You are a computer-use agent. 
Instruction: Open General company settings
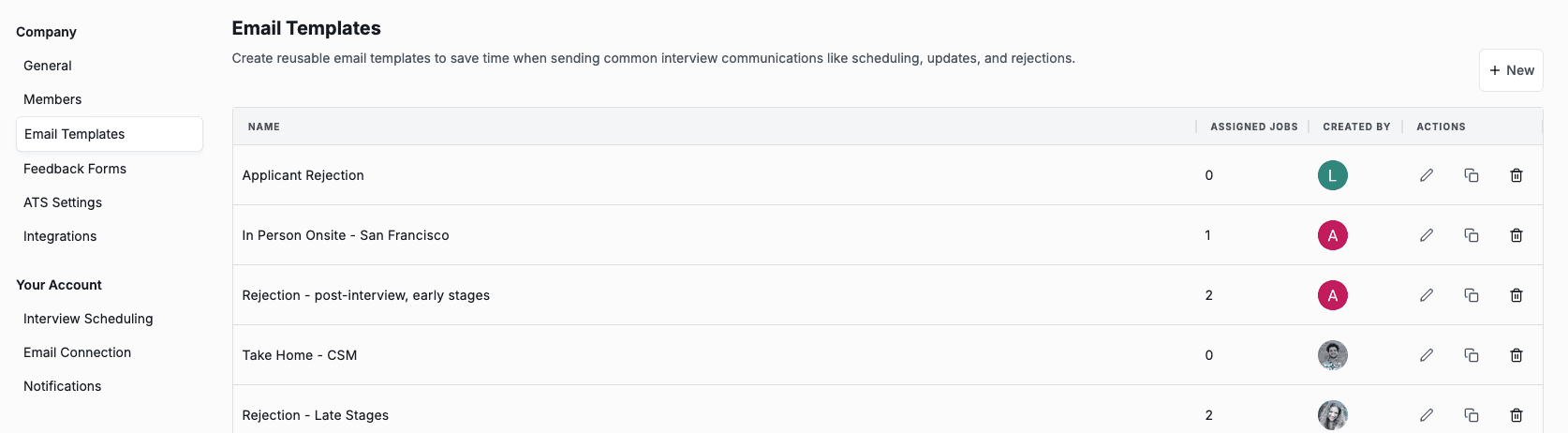48,66
